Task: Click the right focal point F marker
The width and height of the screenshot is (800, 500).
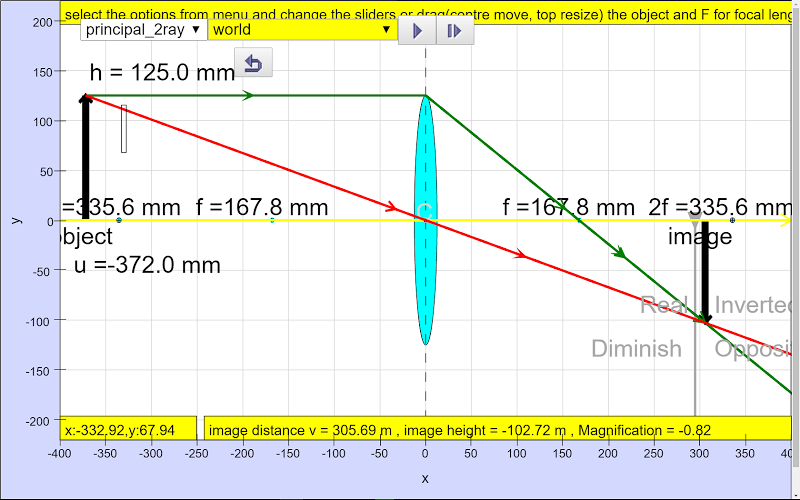Action: coord(579,220)
